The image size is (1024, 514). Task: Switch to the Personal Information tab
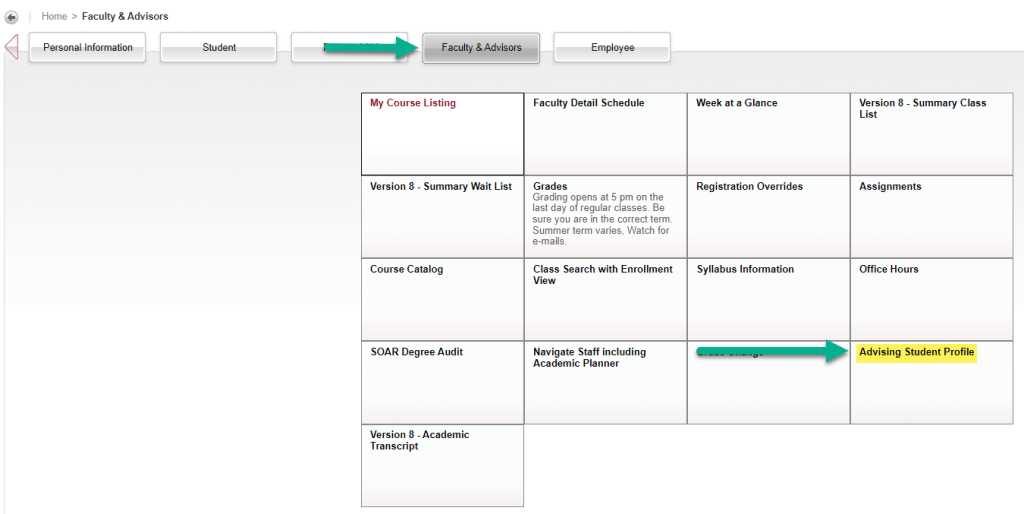88,48
